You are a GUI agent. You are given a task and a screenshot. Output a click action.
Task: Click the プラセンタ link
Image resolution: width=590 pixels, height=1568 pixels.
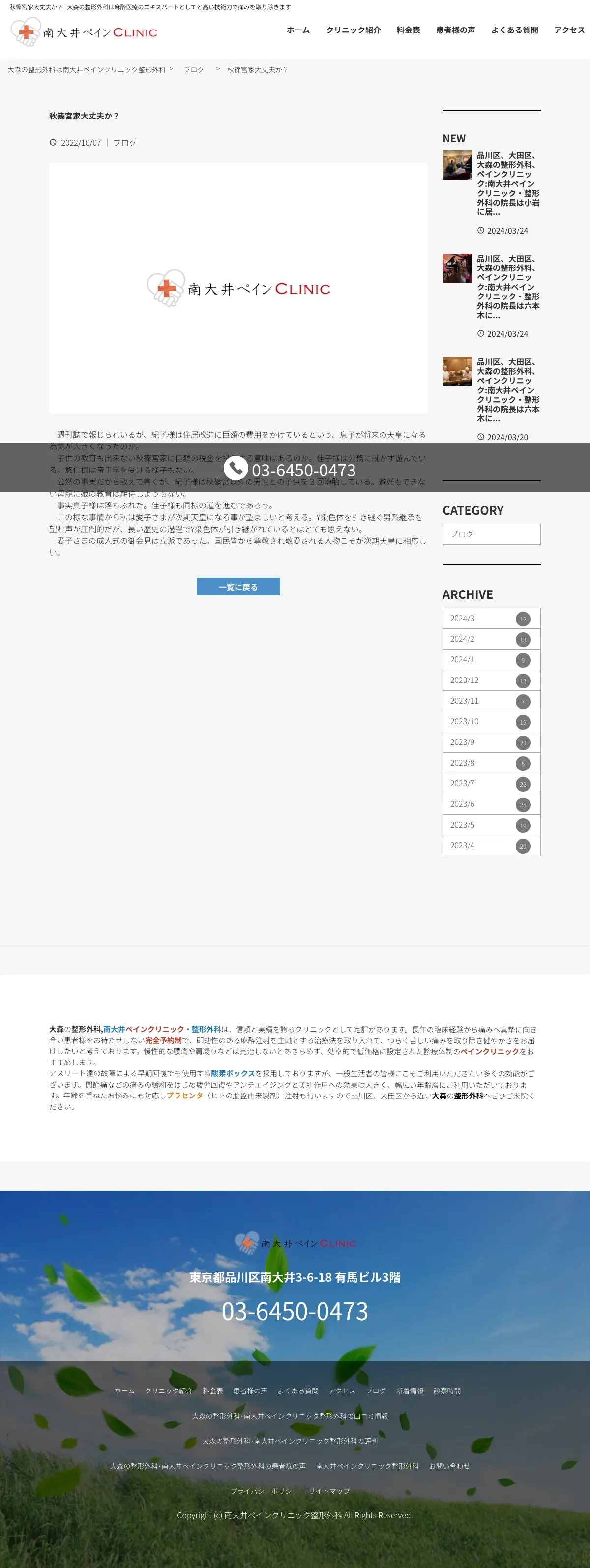[184, 1095]
